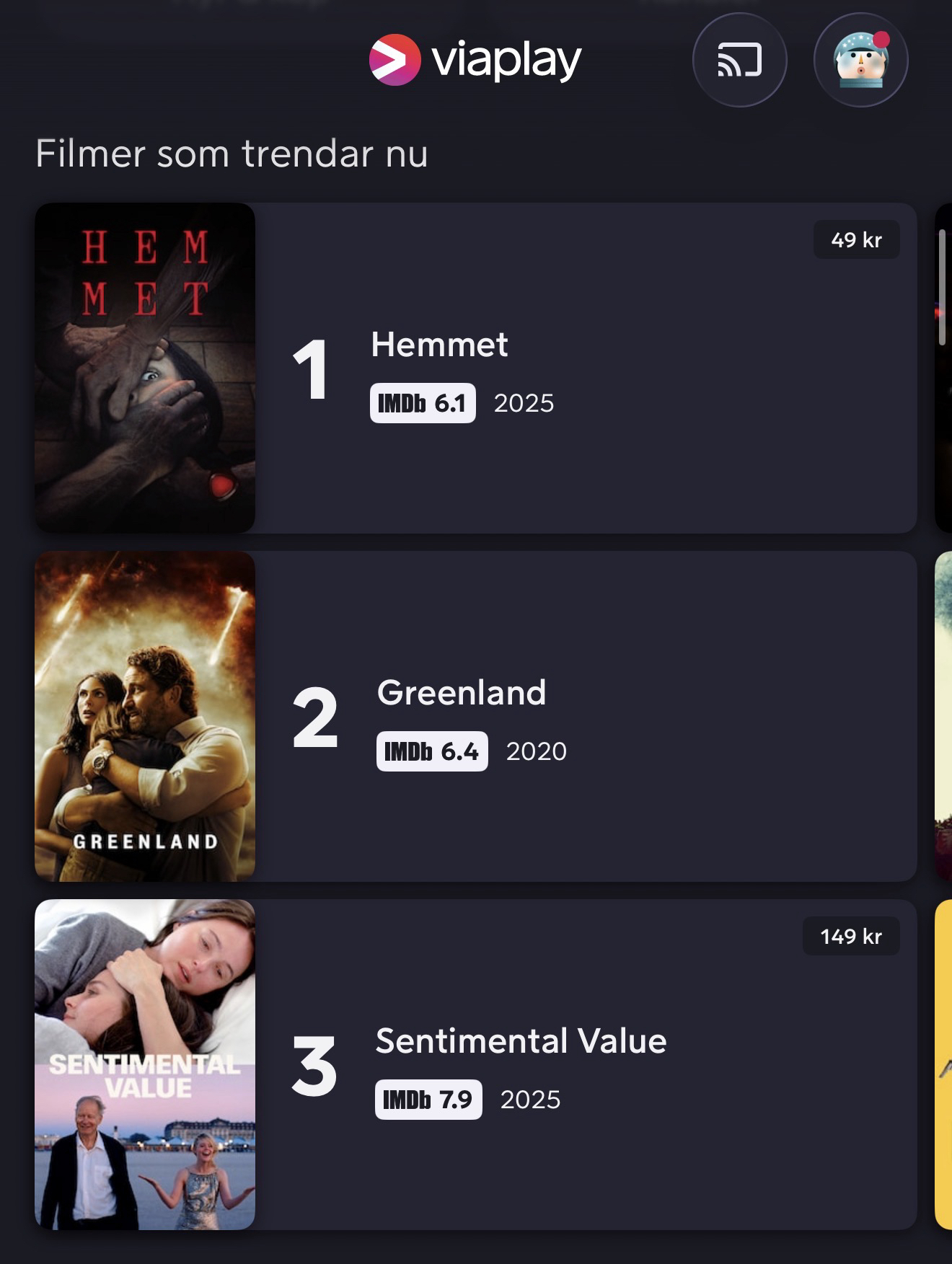Select the Greenland title text
The width and height of the screenshot is (952, 1264).
pyautogui.click(x=462, y=693)
